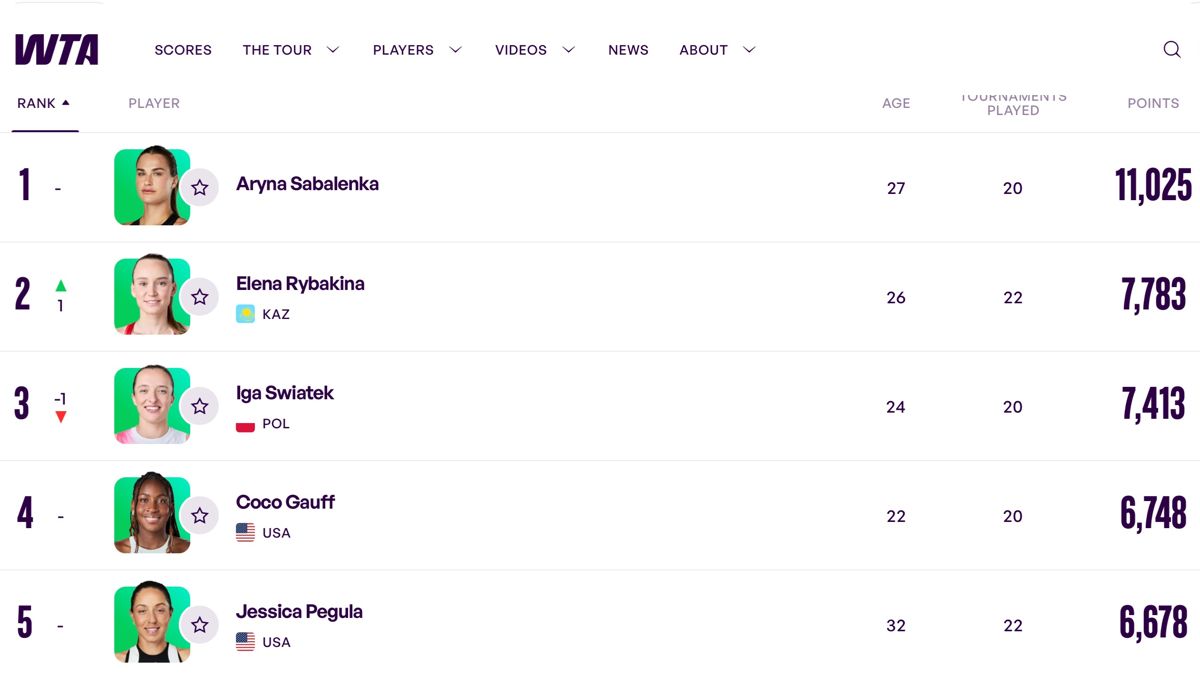Open Coco Gauff's profile link
This screenshot has height=675, width=1200.
(285, 502)
